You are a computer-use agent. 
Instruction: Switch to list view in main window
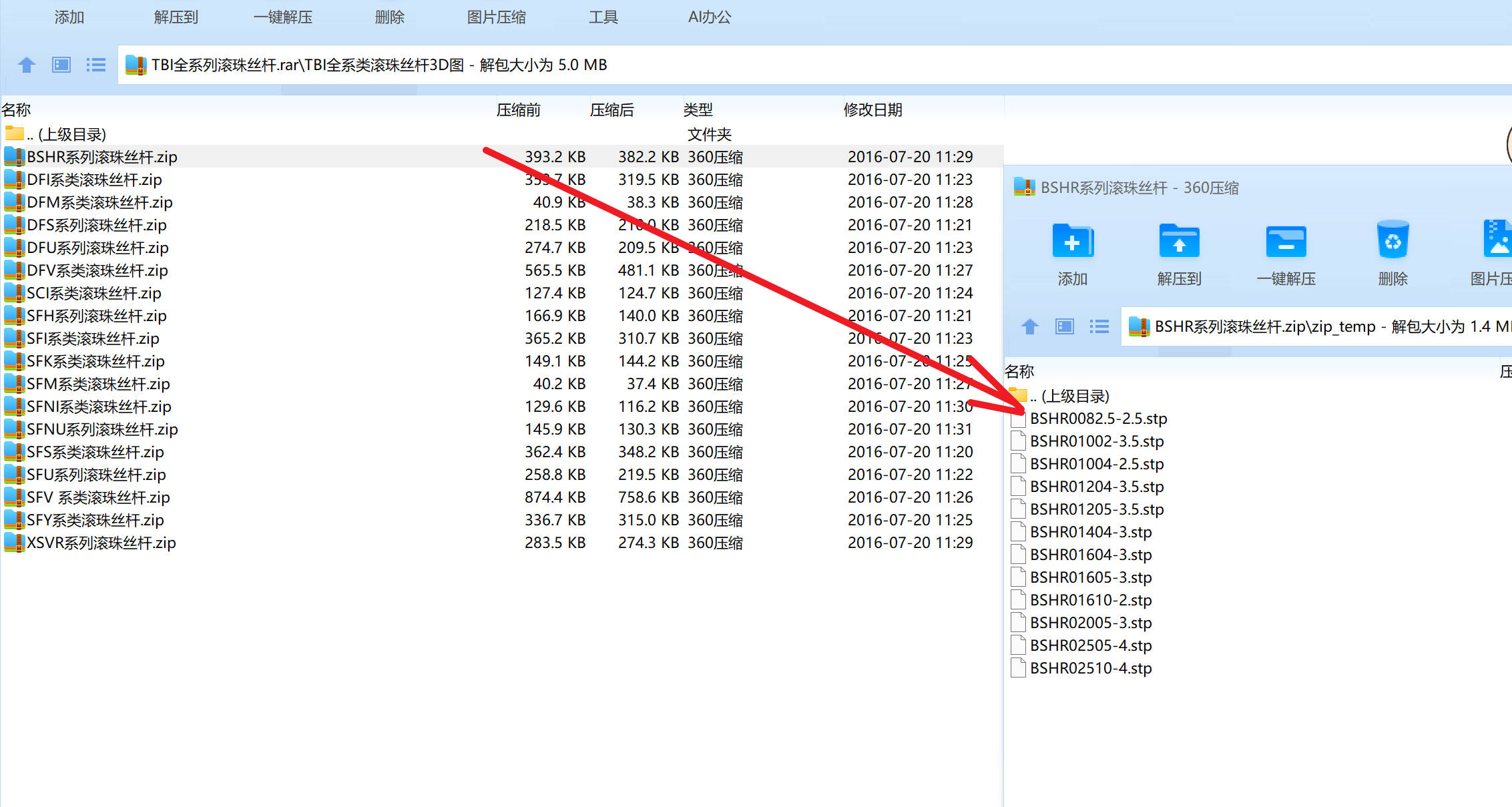(96, 65)
